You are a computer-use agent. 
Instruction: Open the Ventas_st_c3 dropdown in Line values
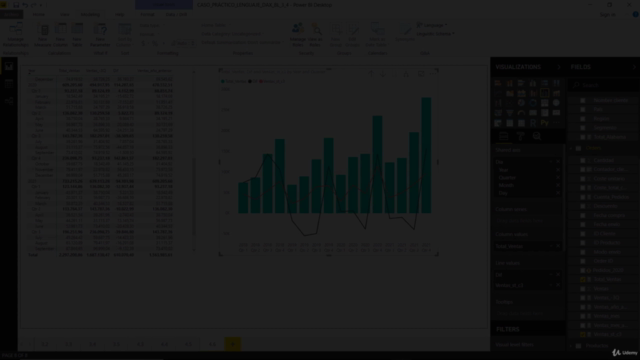551,285
